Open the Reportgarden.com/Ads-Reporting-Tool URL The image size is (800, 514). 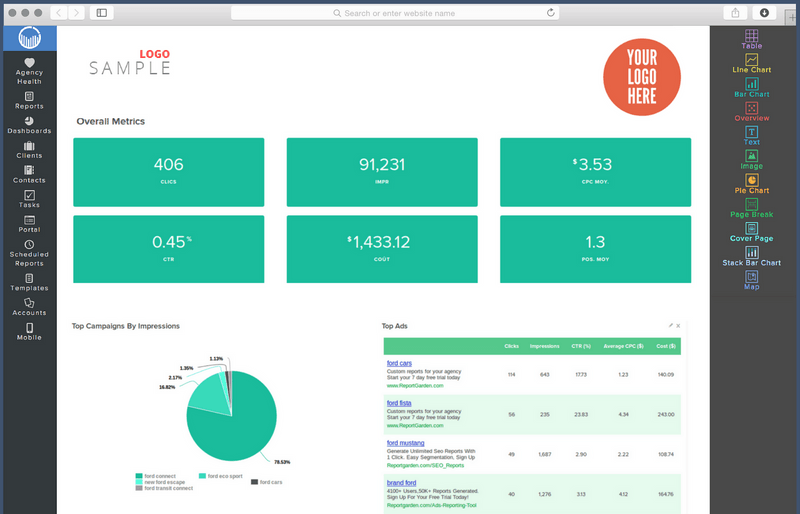tap(432, 505)
